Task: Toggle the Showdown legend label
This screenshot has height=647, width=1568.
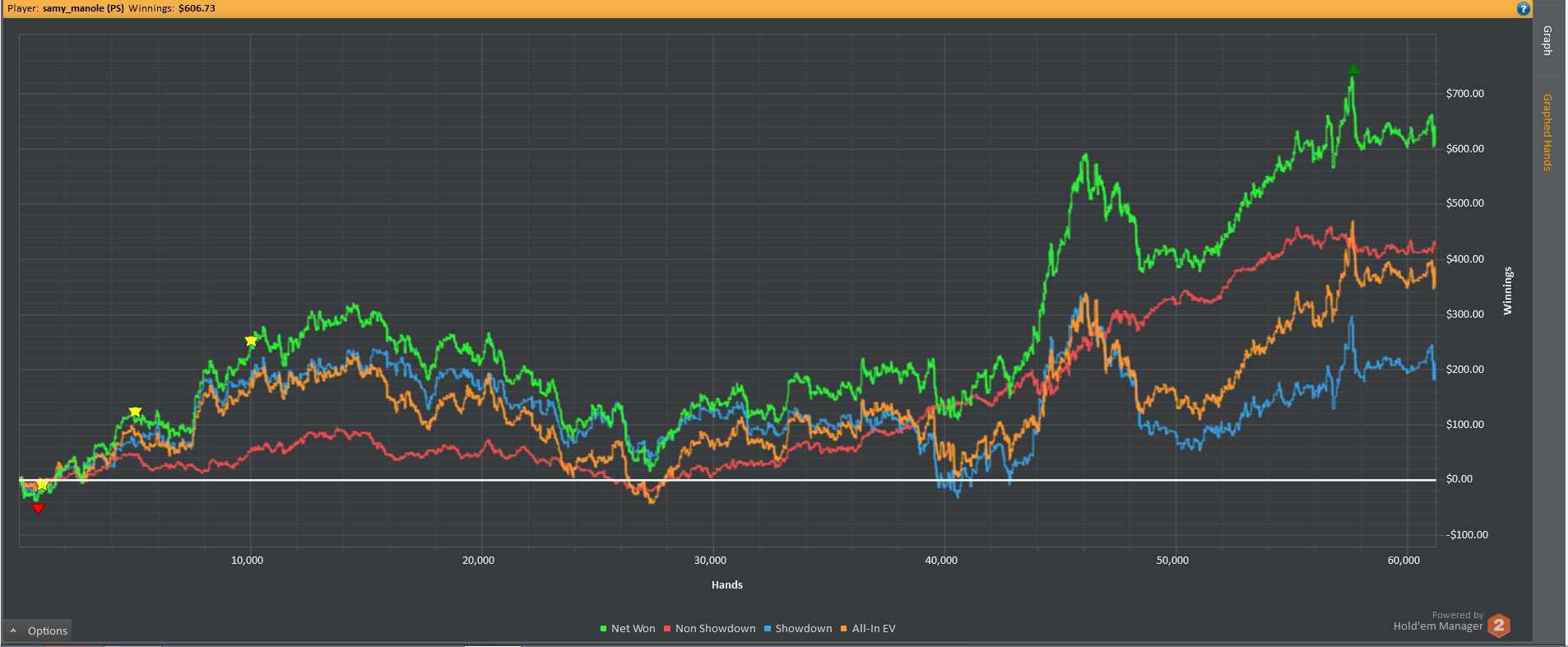Action: (x=804, y=629)
